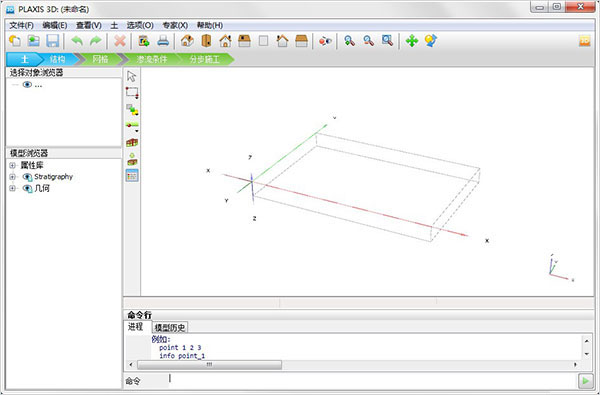Click the Save floppy disk icon
The width and height of the screenshot is (600, 395).
[x=52, y=41]
